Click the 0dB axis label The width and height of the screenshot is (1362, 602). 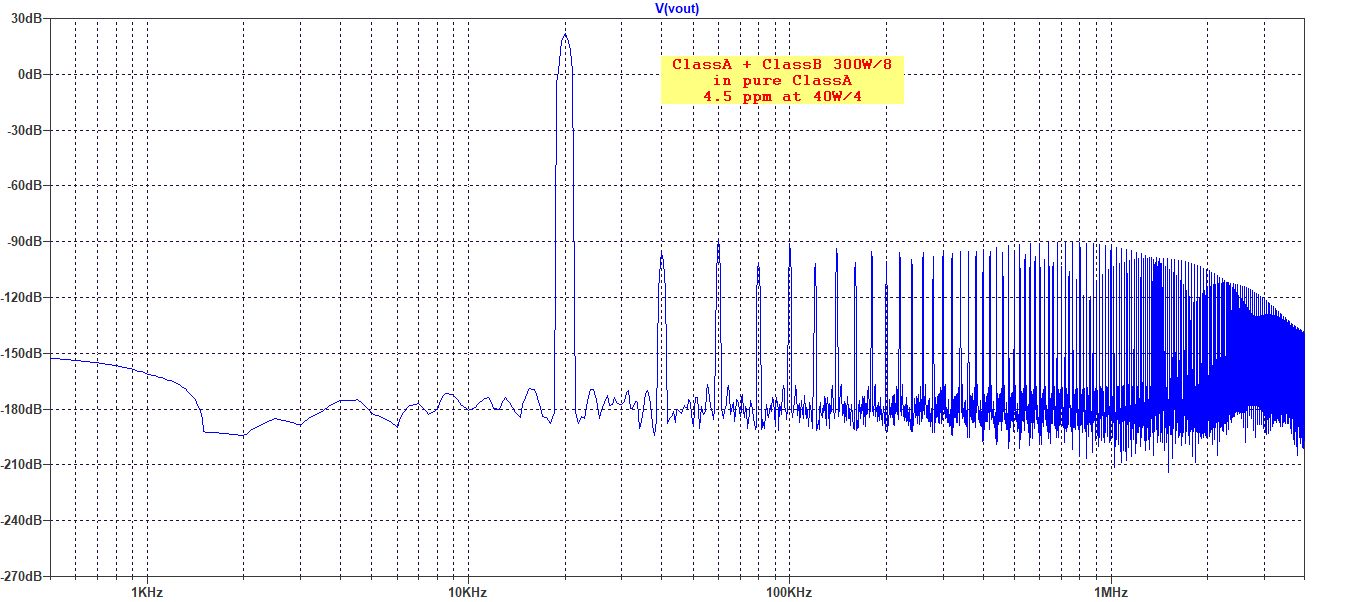pyautogui.click(x=30, y=75)
